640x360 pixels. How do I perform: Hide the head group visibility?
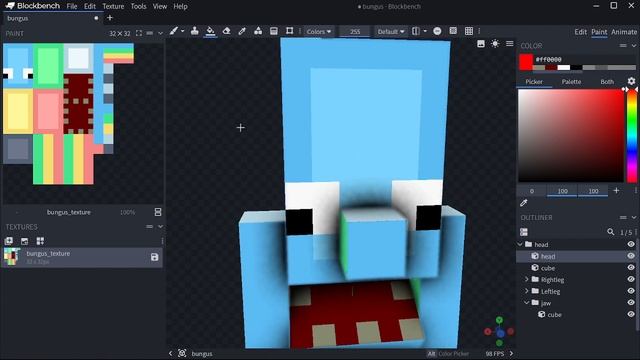click(x=631, y=244)
